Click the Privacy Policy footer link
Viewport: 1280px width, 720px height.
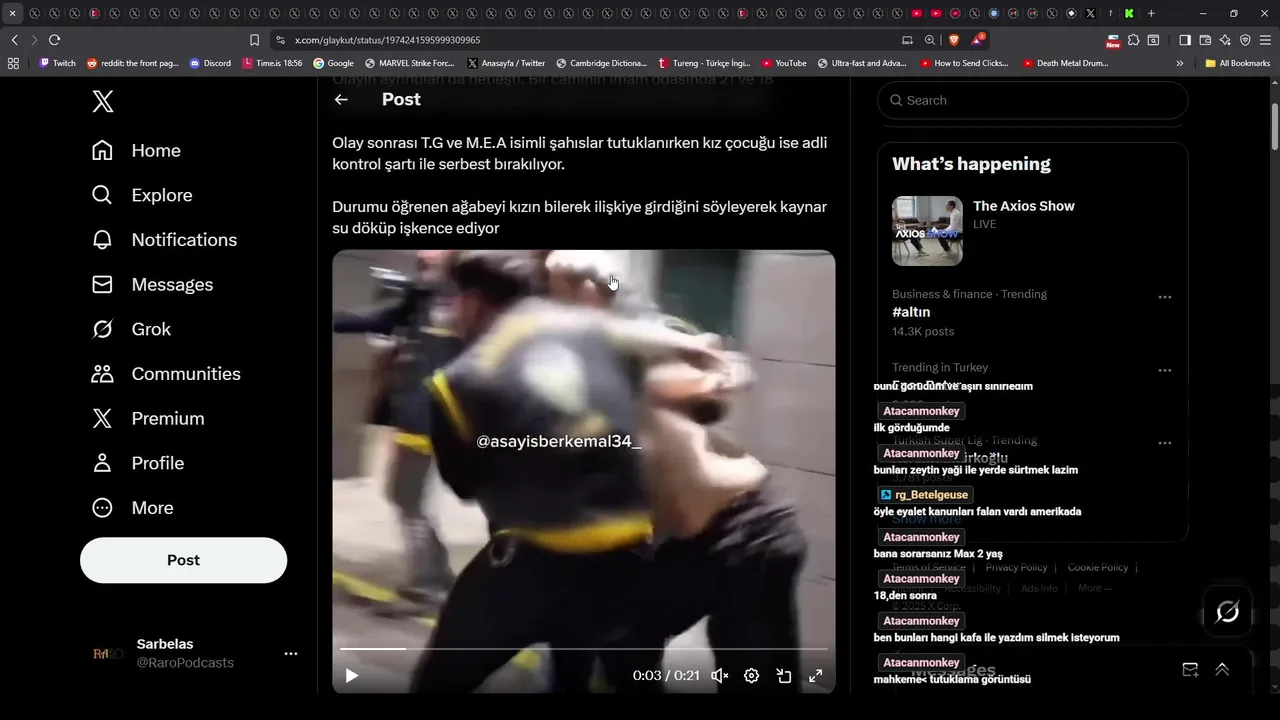tap(1016, 567)
